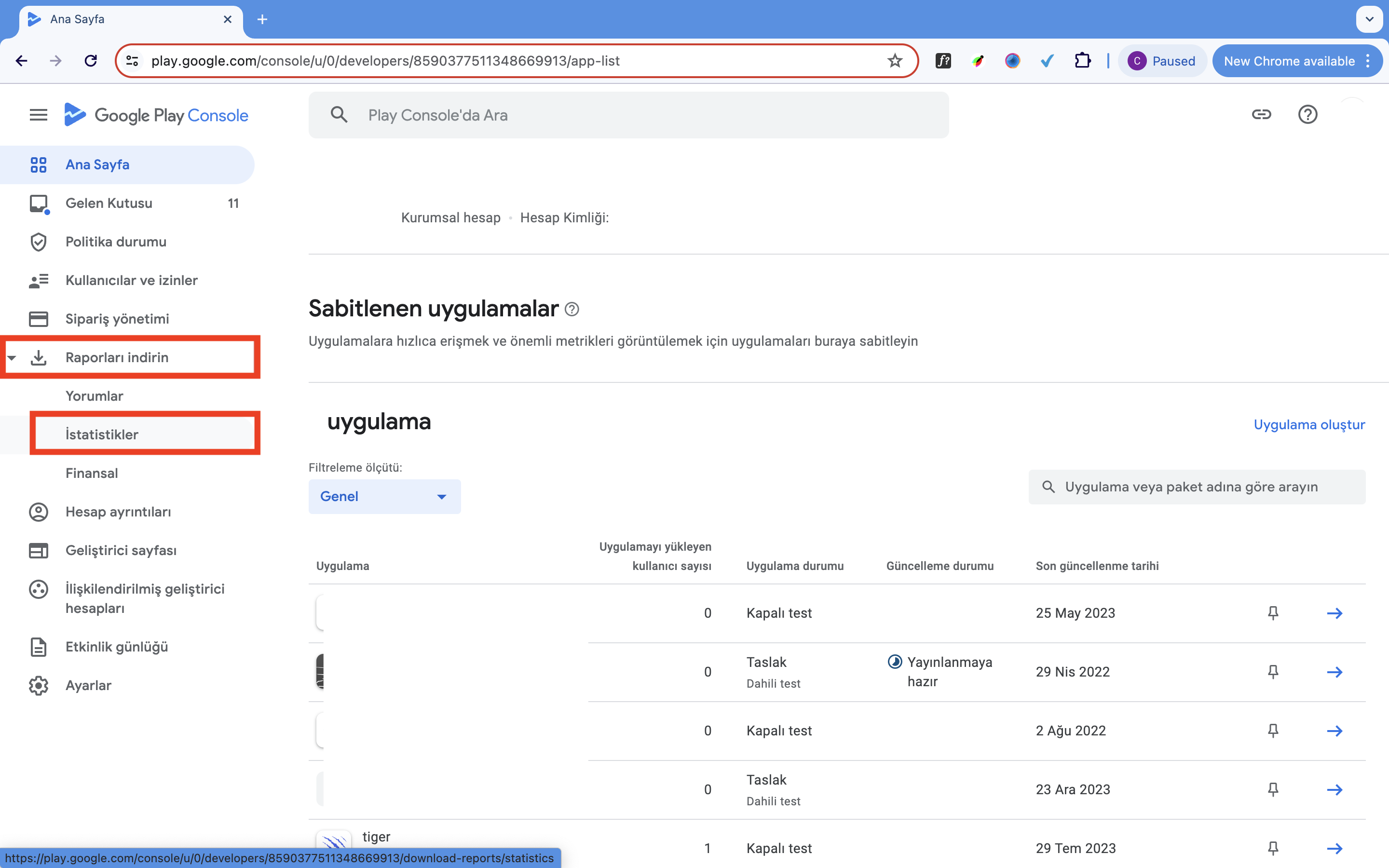Open Politika durumu
The width and height of the screenshot is (1389, 868).
tap(127, 242)
